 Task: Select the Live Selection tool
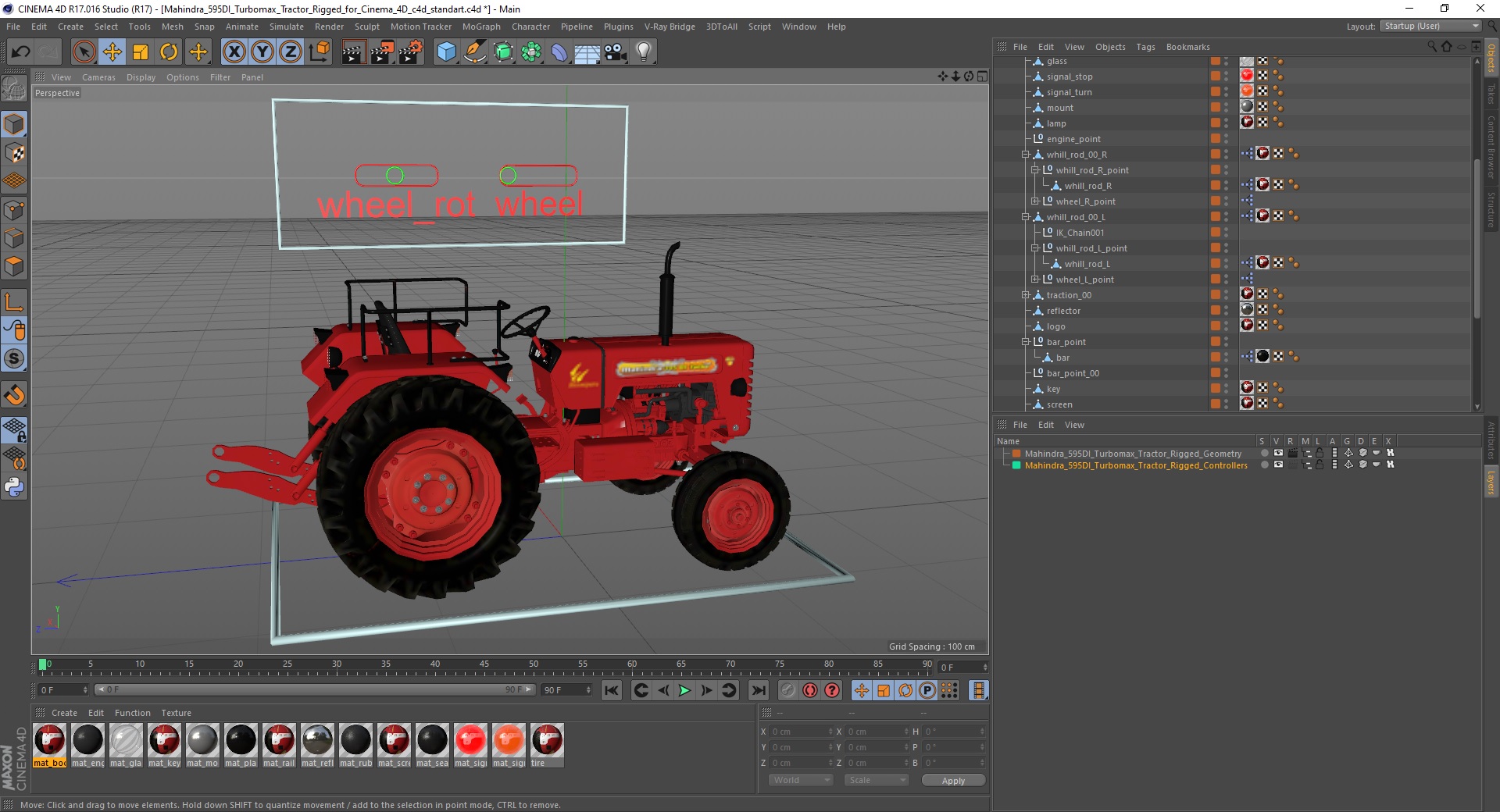click(84, 52)
